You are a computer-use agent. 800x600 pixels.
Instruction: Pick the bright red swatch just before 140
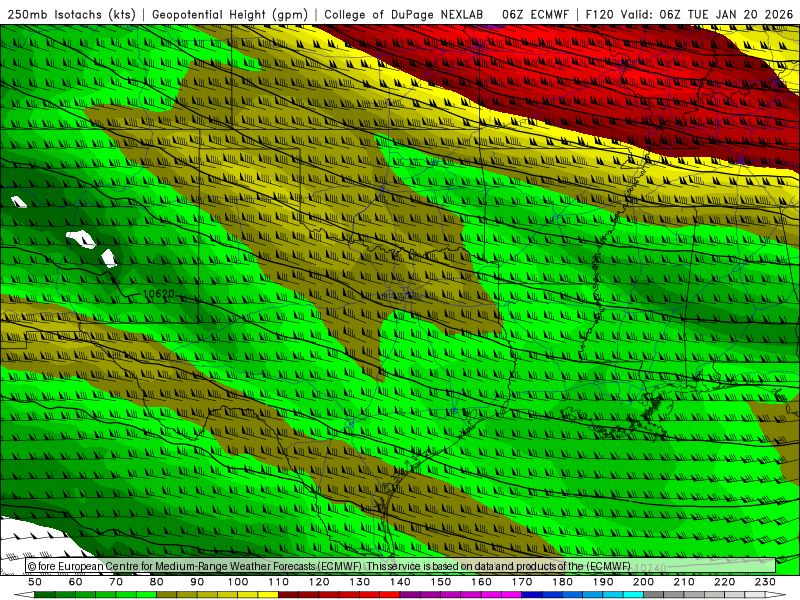(390, 595)
